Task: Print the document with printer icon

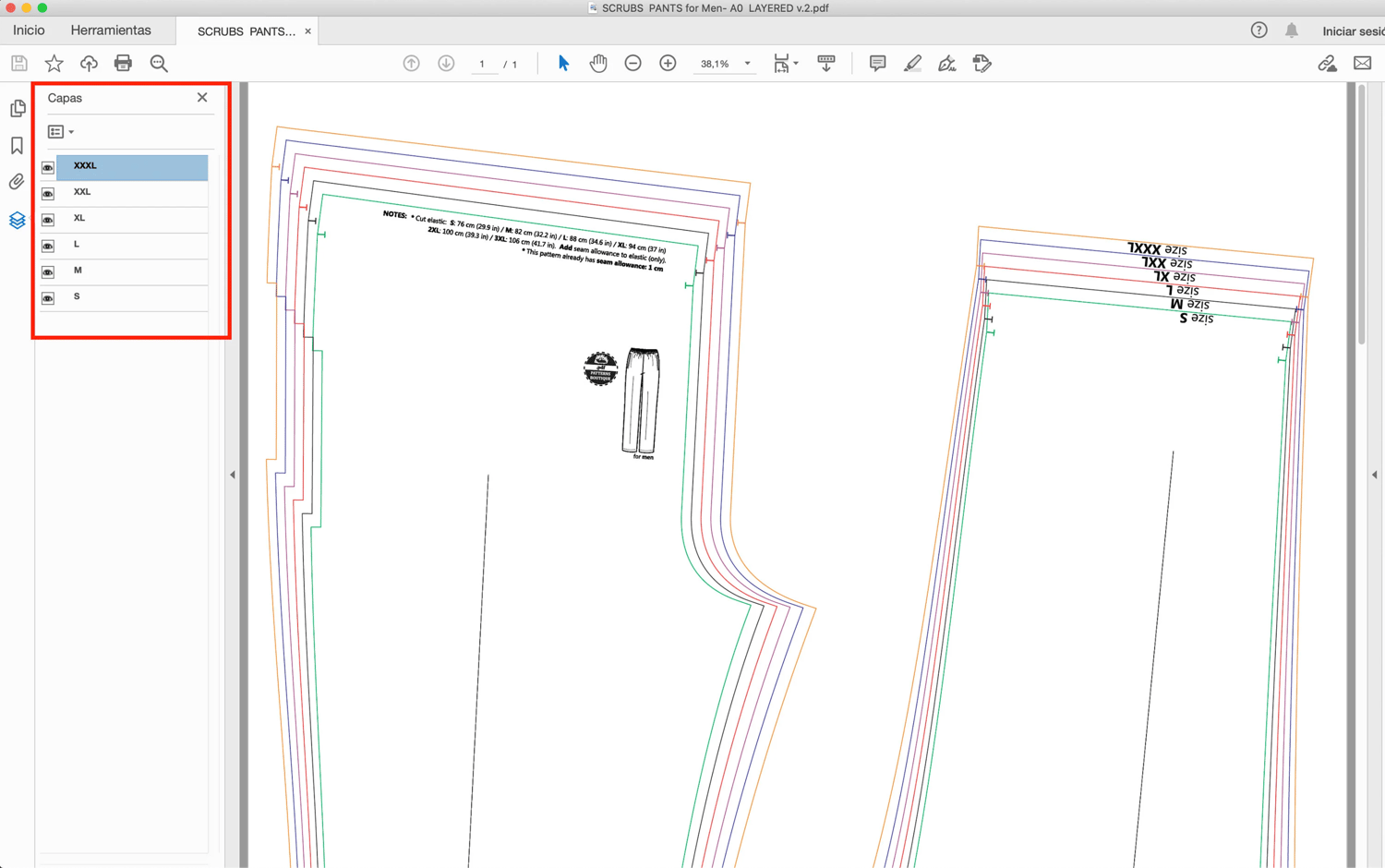Action: coord(123,64)
